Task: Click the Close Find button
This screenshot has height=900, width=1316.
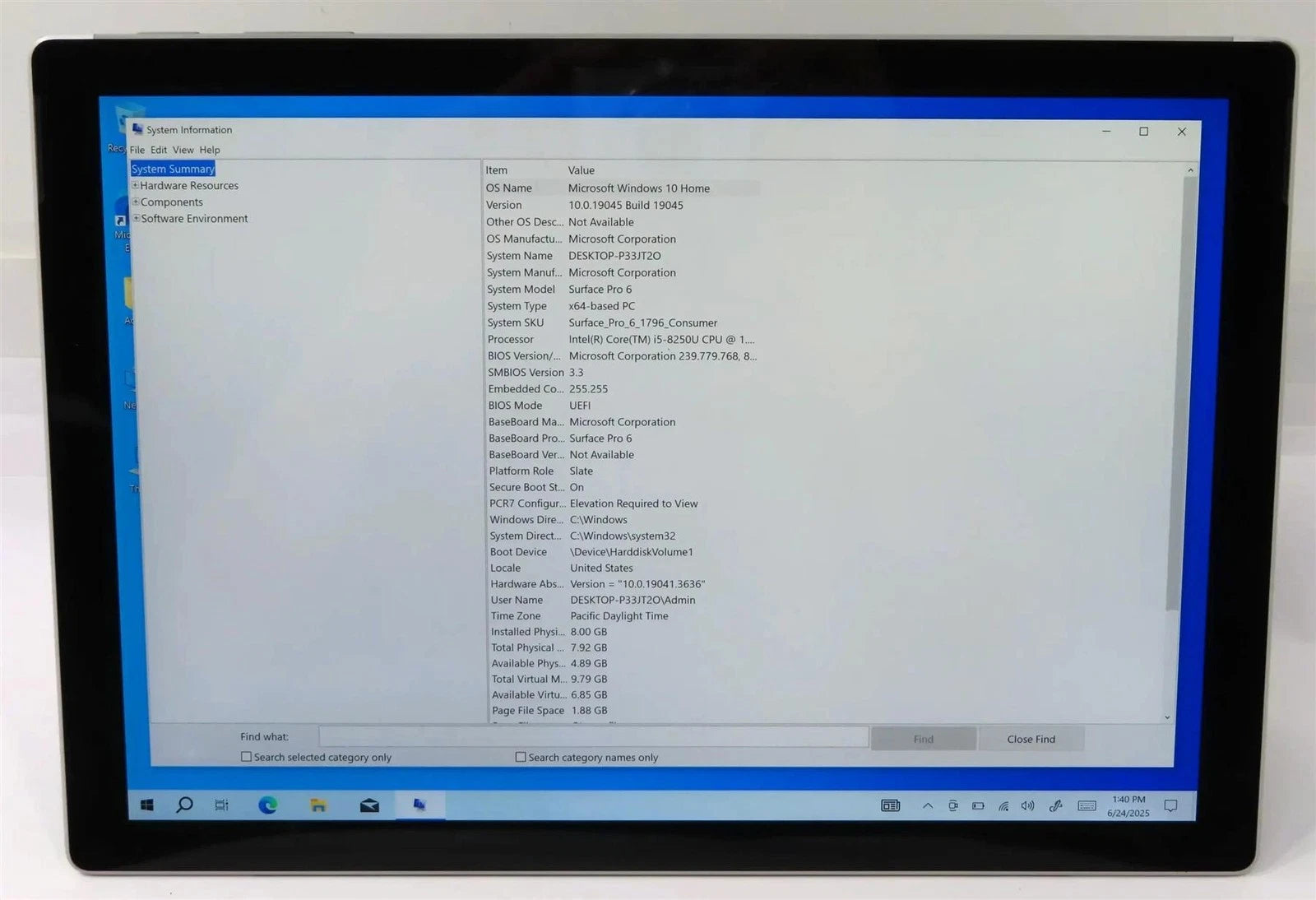Action: pyautogui.click(x=1031, y=739)
